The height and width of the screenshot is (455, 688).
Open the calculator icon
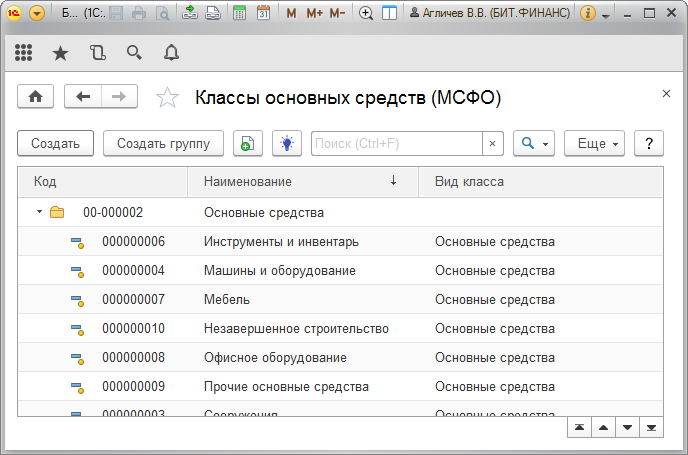point(239,13)
